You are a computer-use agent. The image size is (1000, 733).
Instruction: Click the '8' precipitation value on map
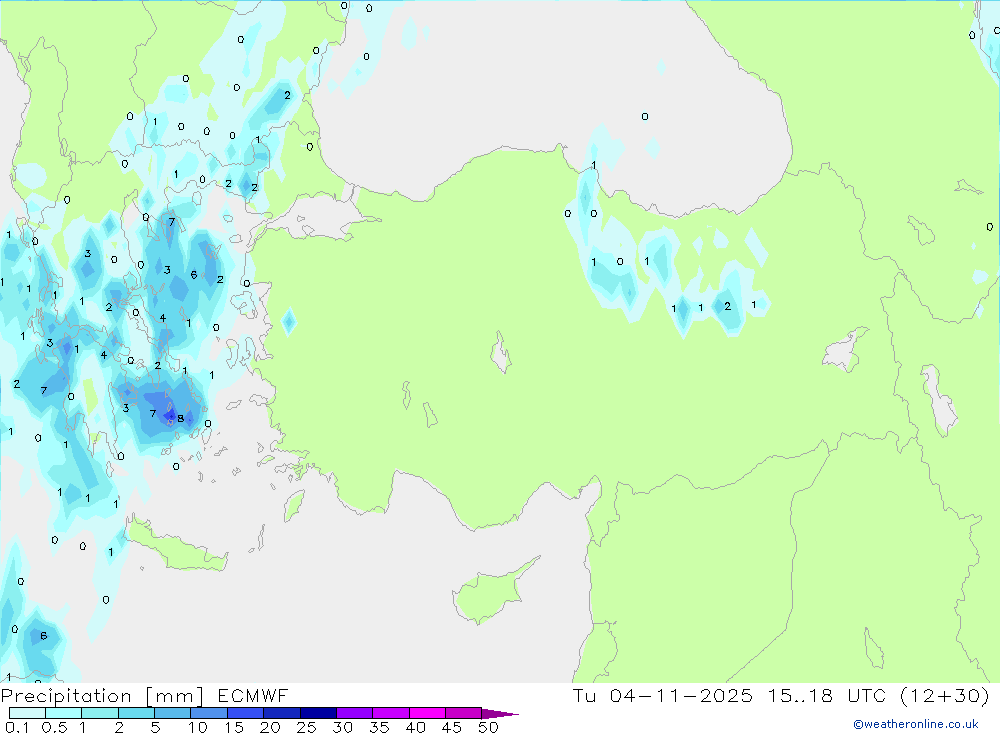tap(180, 418)
